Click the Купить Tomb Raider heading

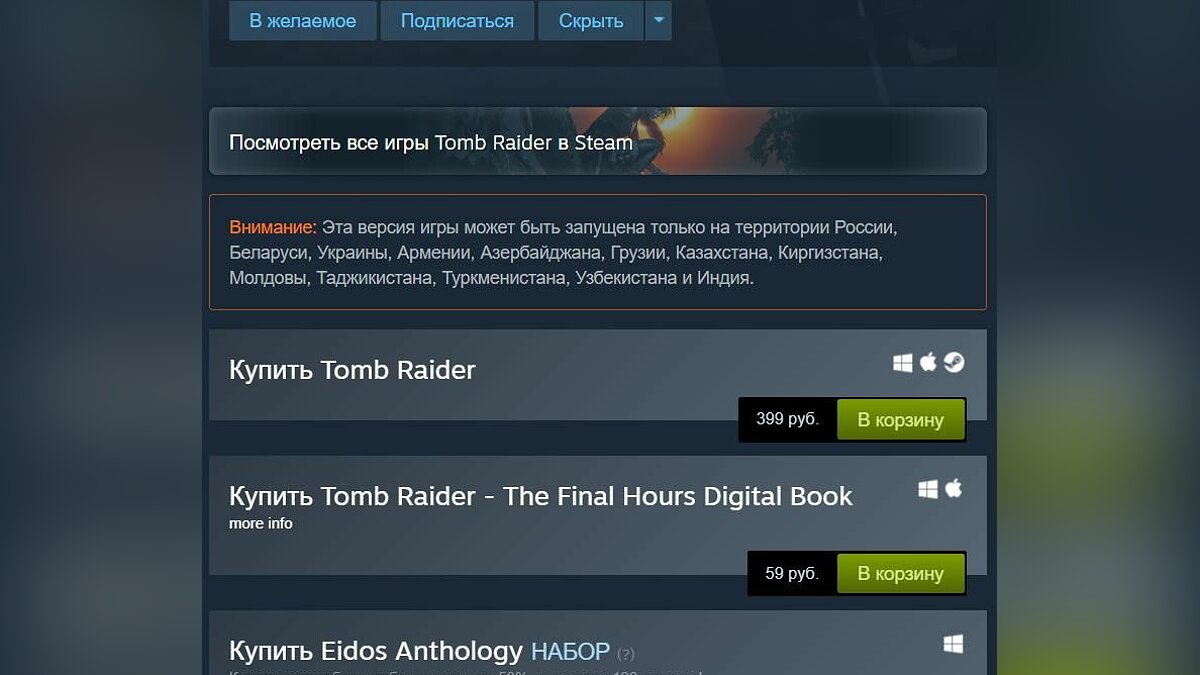coord(352,370)
